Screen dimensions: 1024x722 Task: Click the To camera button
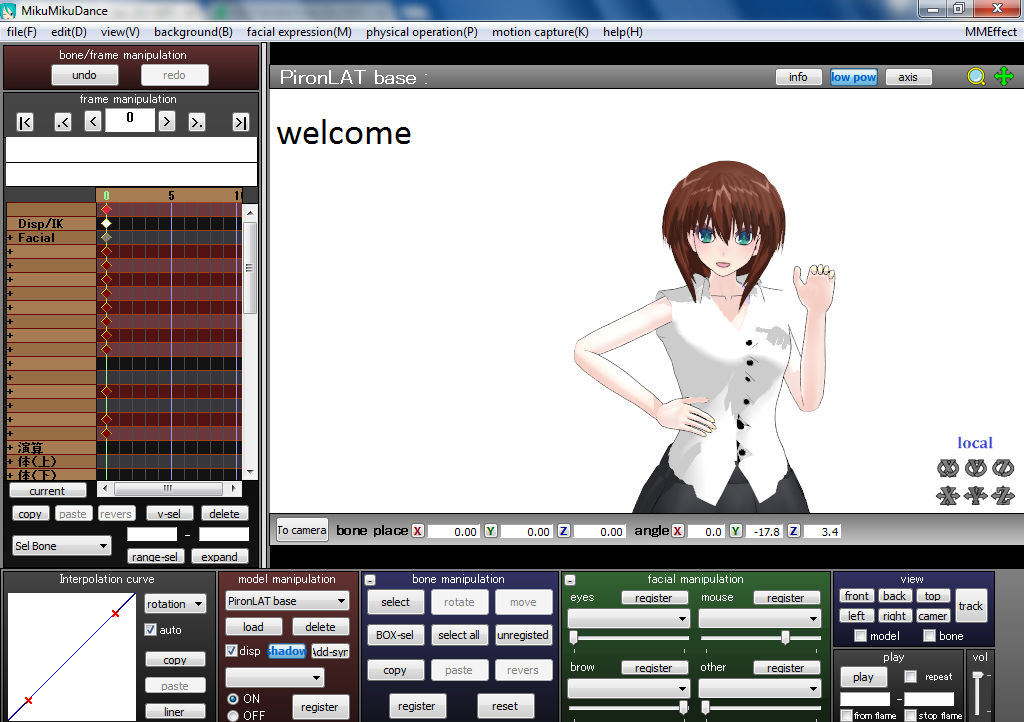click(x=301, y=531)
